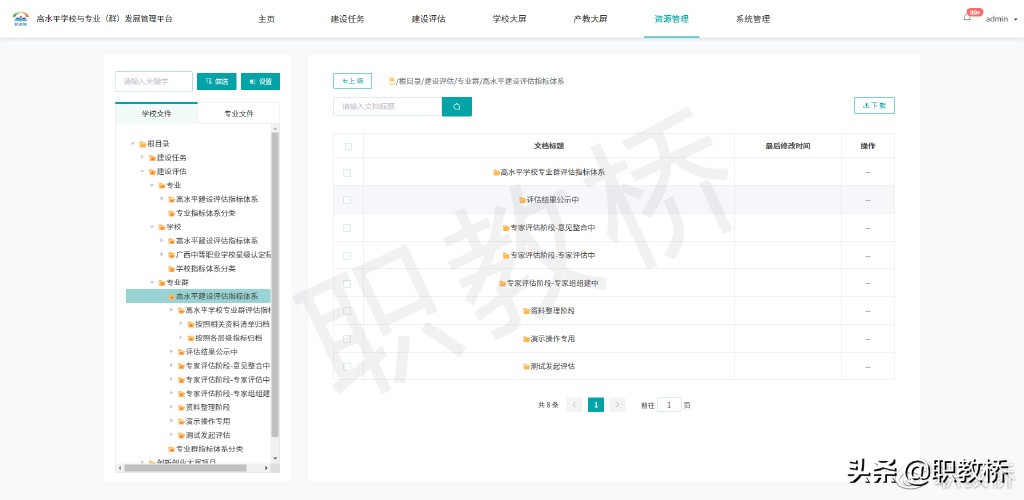The height and width of the screenshot is (500, 1024).
Task: Click folder icon of 根目录 in tree
Action: [x=142, y=144]
